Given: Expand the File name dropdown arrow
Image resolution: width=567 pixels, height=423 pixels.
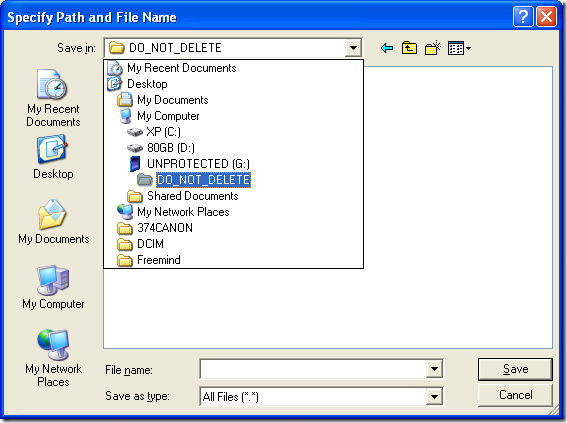Looking at the screenshot, I should point(434,369).
